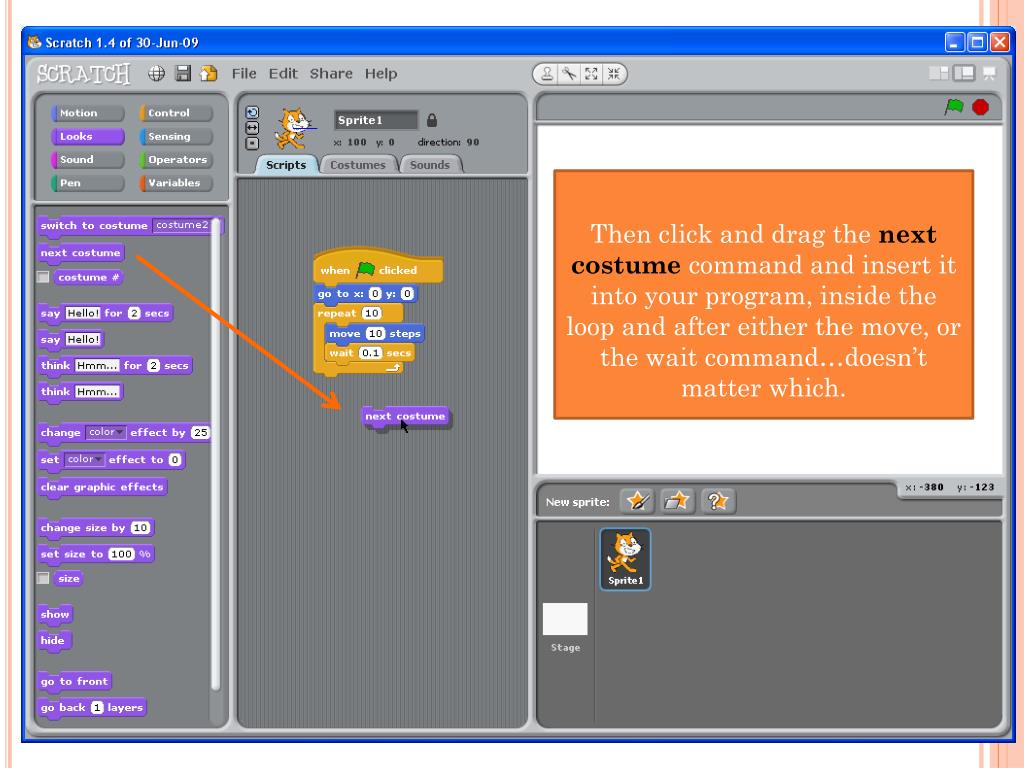Click the 'when flag clicked' hat block

click(x=377, y=267)
